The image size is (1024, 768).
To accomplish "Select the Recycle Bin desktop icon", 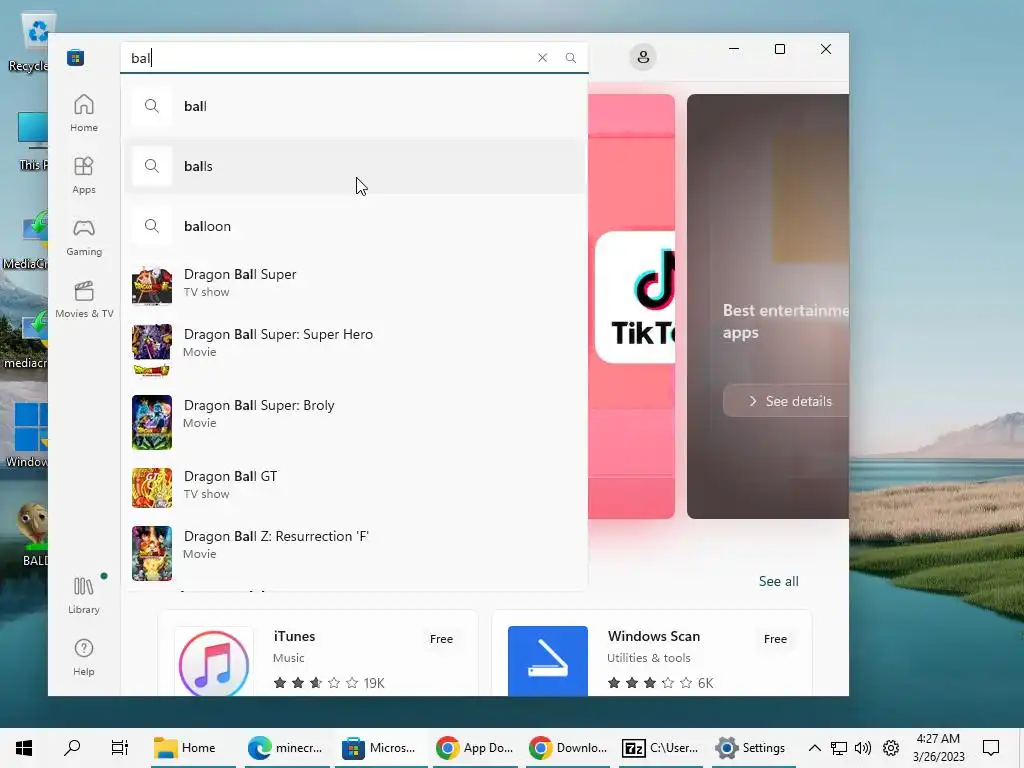I will pyautogui.click(x=31, y=42).
